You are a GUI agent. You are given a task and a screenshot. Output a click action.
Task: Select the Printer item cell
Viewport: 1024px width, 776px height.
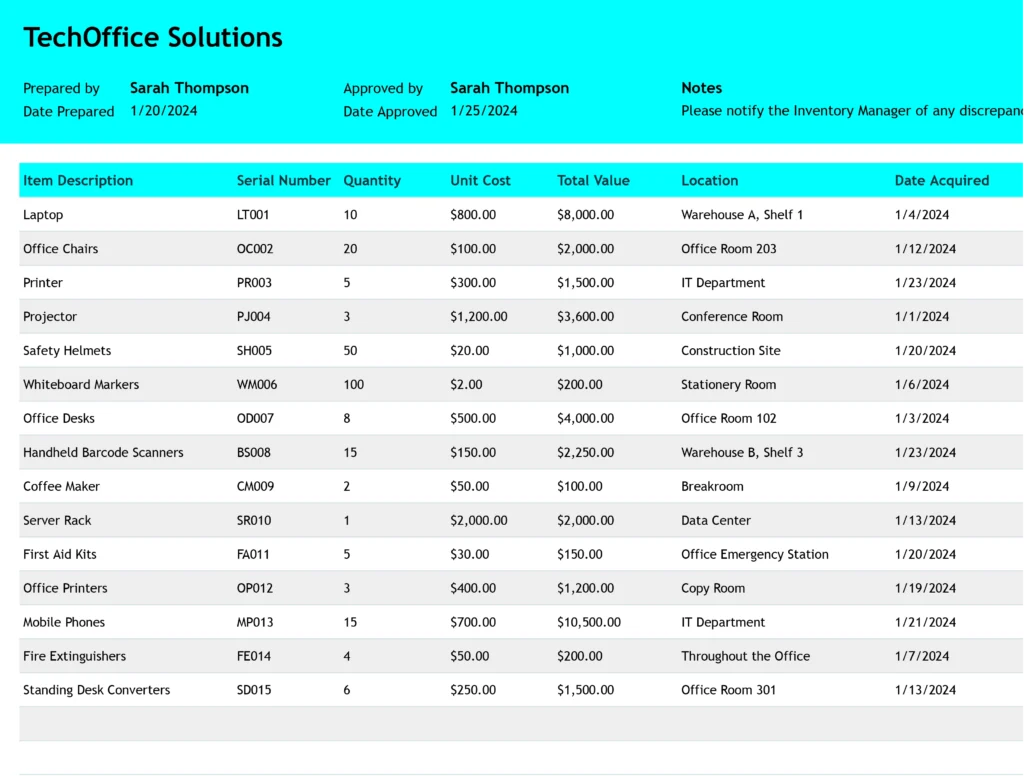[43, 283]
